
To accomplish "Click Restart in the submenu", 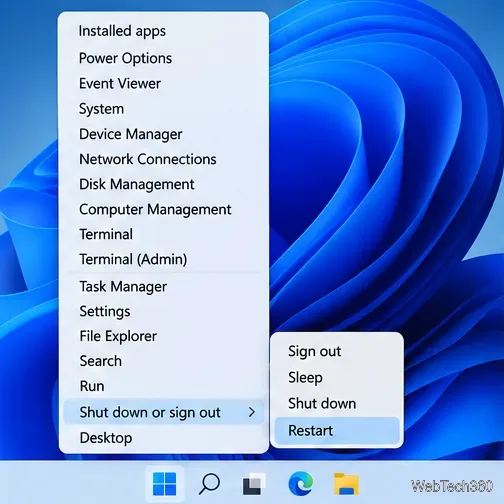I will coord(337,430).
